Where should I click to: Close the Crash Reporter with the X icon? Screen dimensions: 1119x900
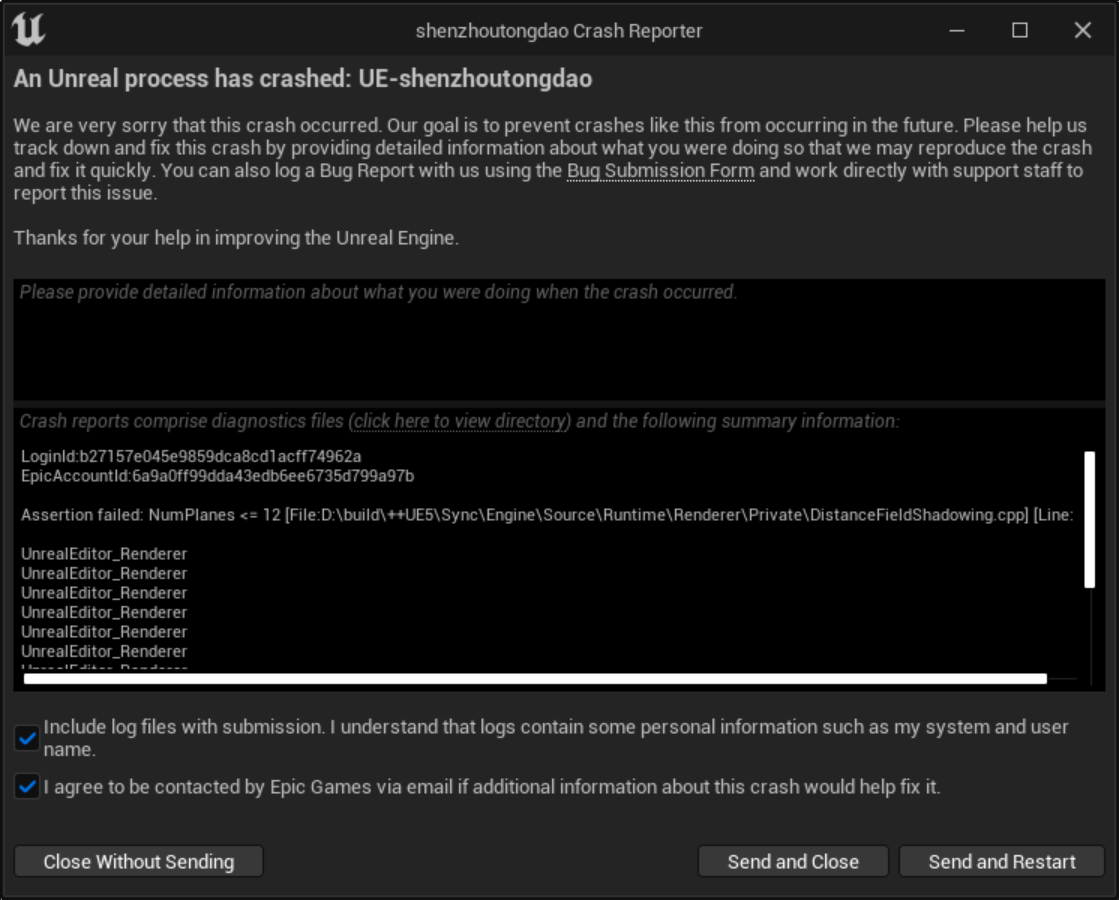(x=1083, y=31)
